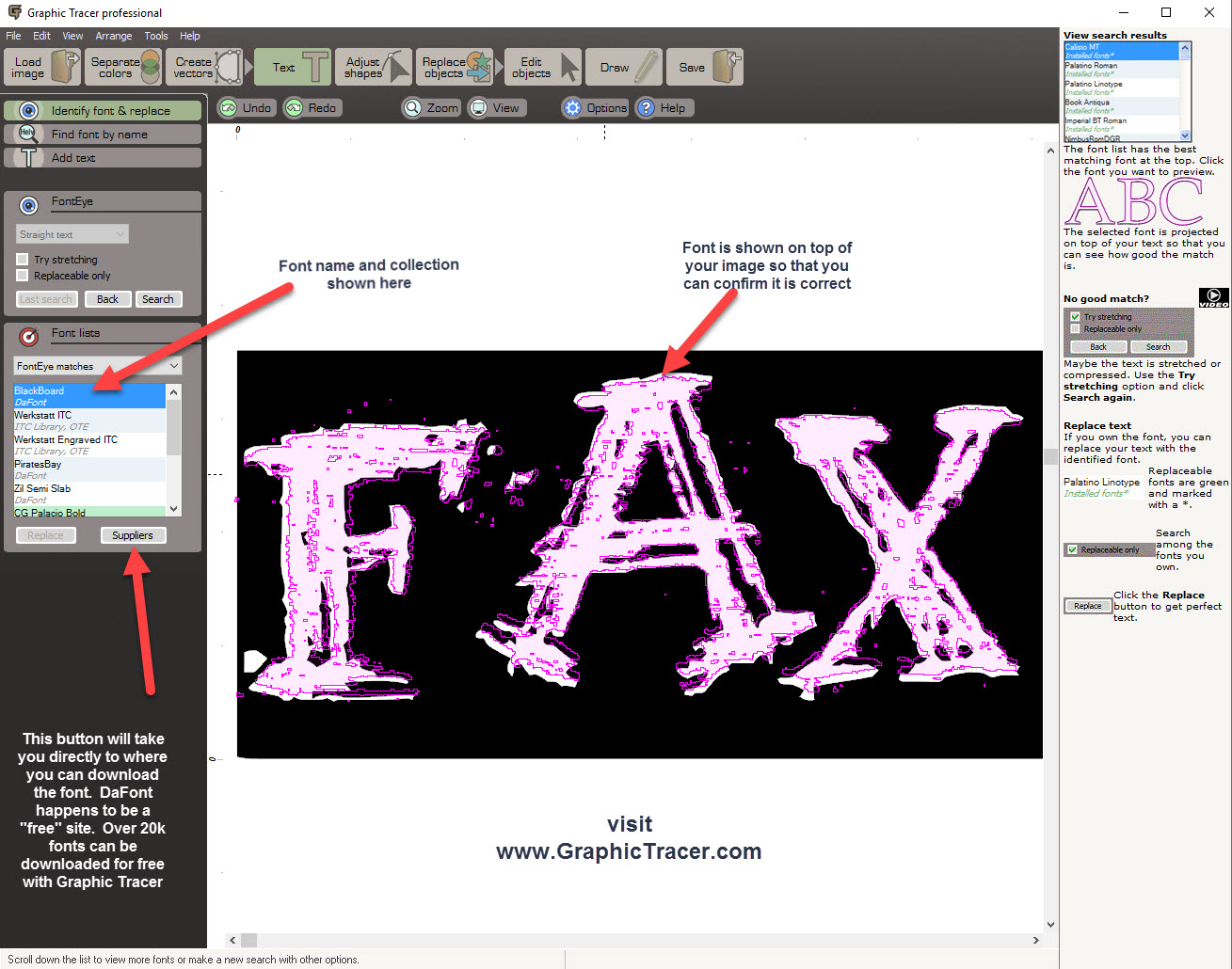Open the Tools menu

click(156, 36)
